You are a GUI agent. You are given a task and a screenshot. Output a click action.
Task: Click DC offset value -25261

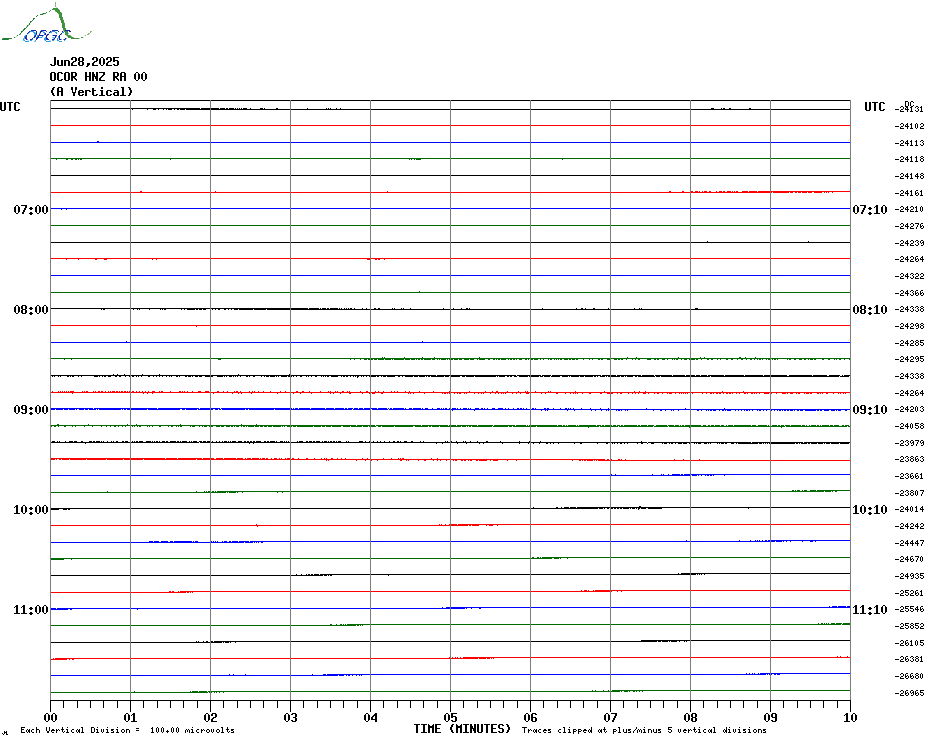pyautogui.click(x=909, y=593)
